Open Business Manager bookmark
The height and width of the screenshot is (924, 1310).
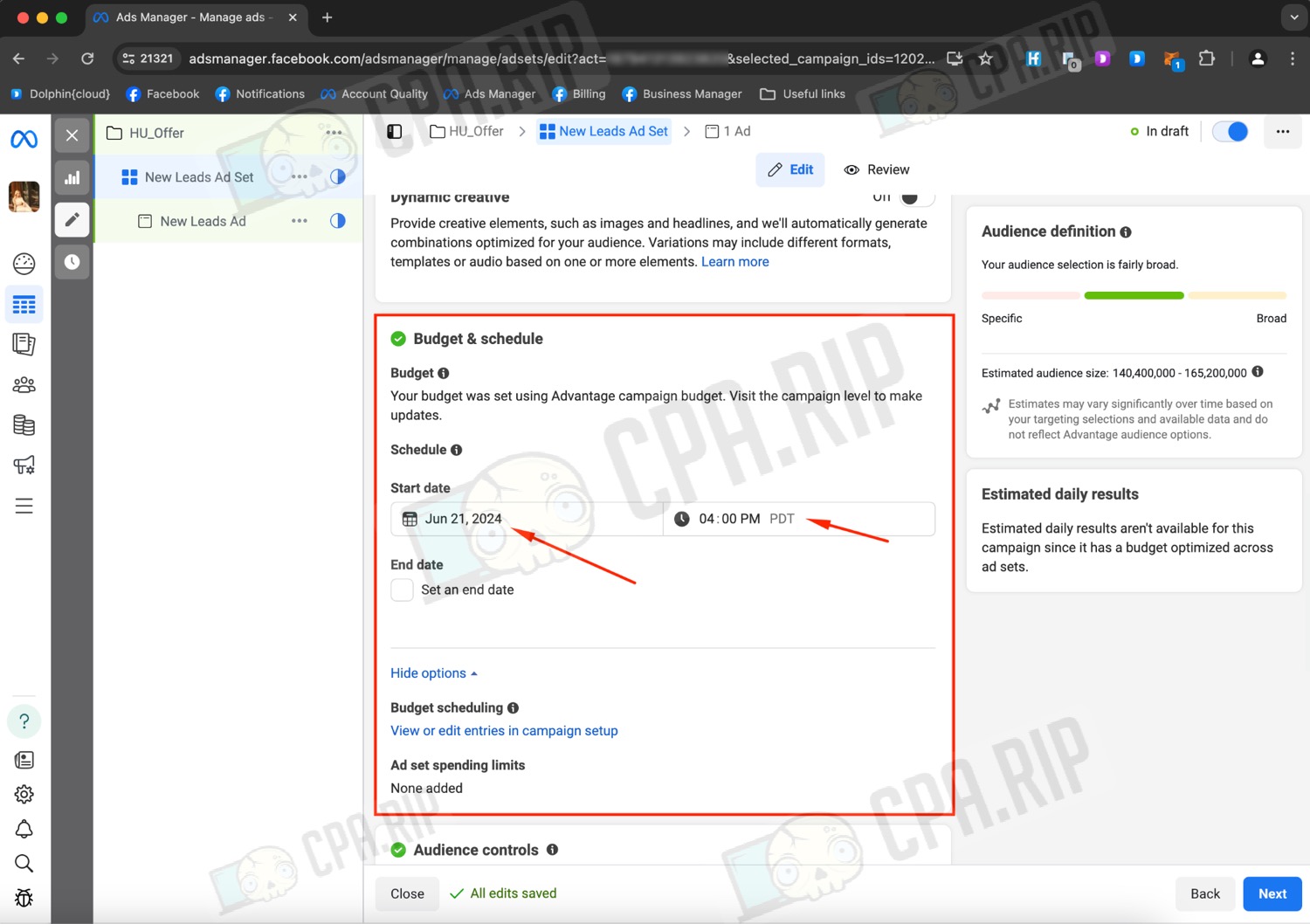point(682,94)
